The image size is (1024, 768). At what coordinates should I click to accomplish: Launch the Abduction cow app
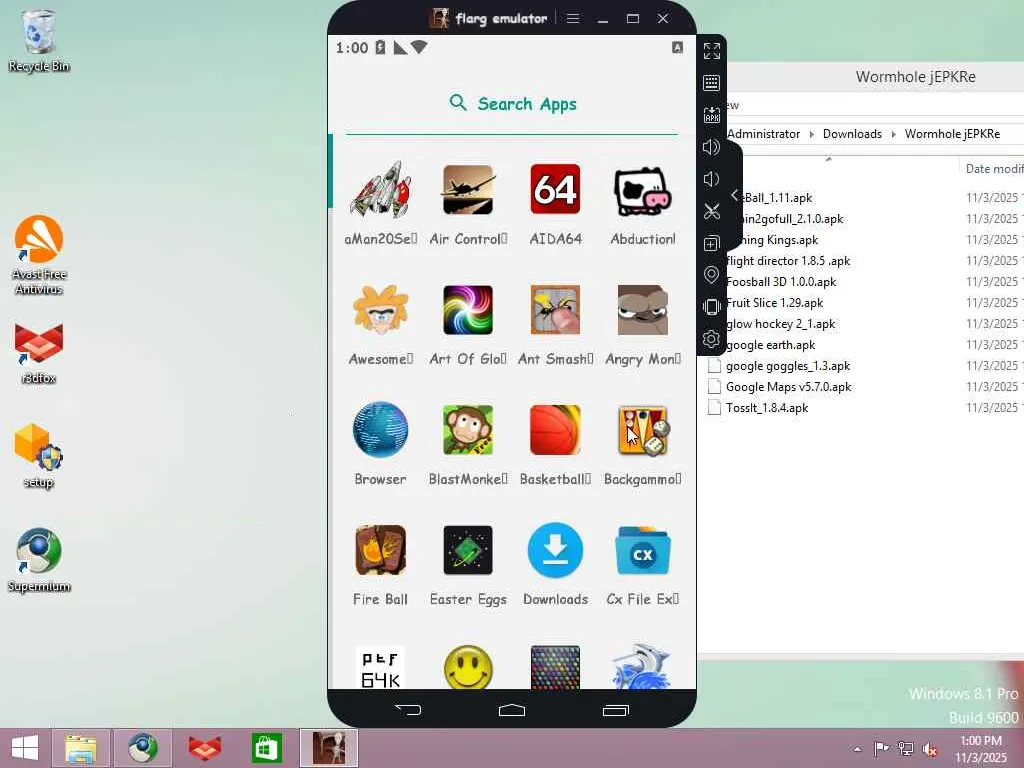point(643,190)
